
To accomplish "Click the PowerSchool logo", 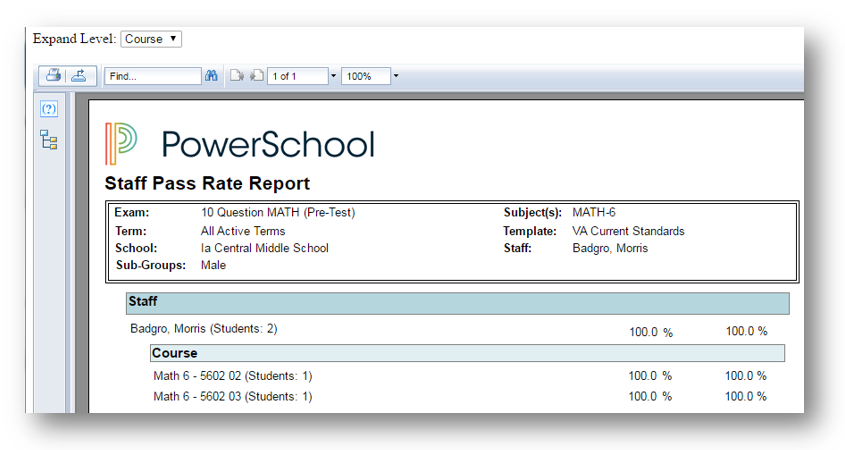I will pos(240,144).
